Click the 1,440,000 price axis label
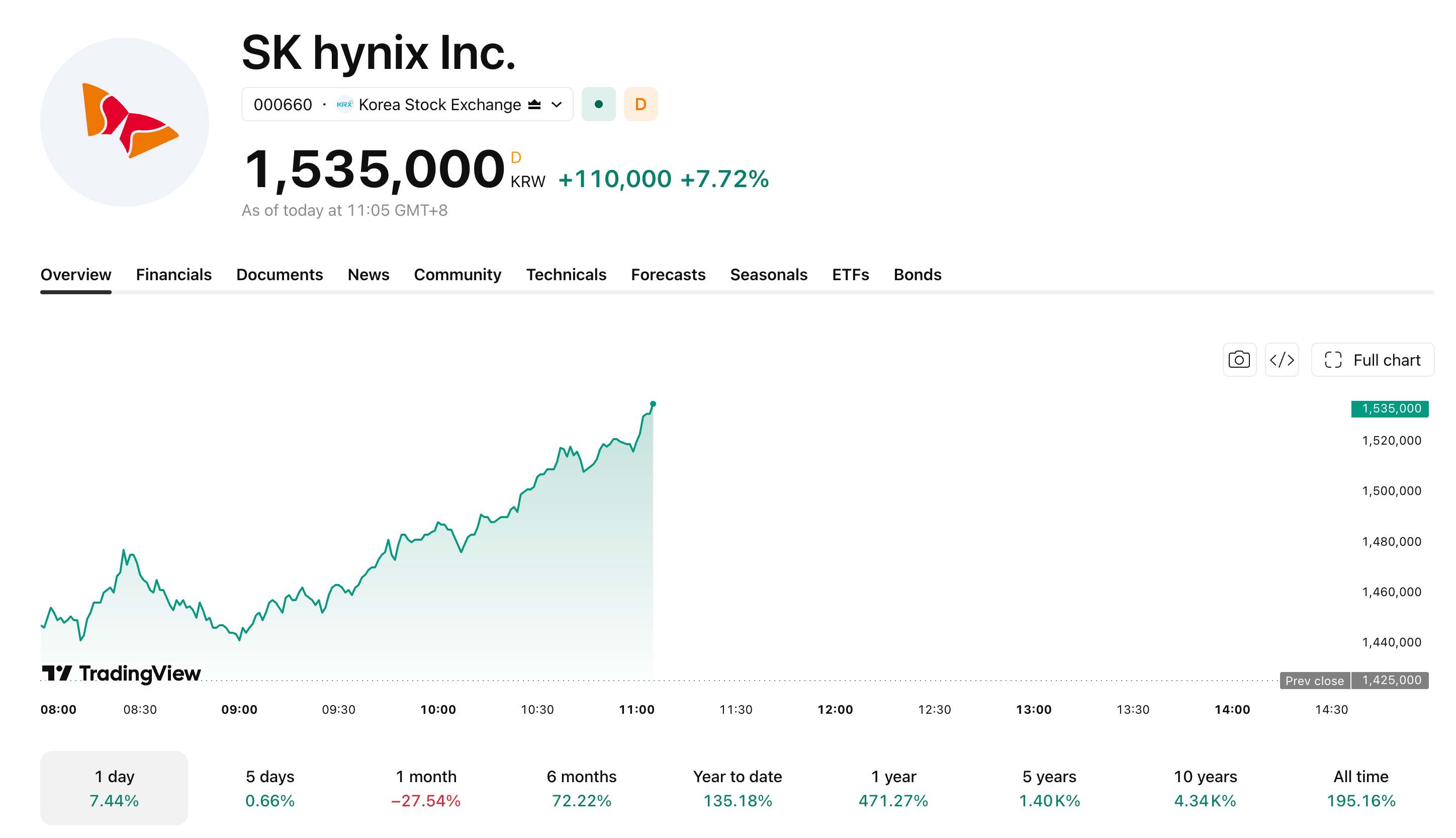Viewport: 1456px width, 838px height. click(1391, 642)
